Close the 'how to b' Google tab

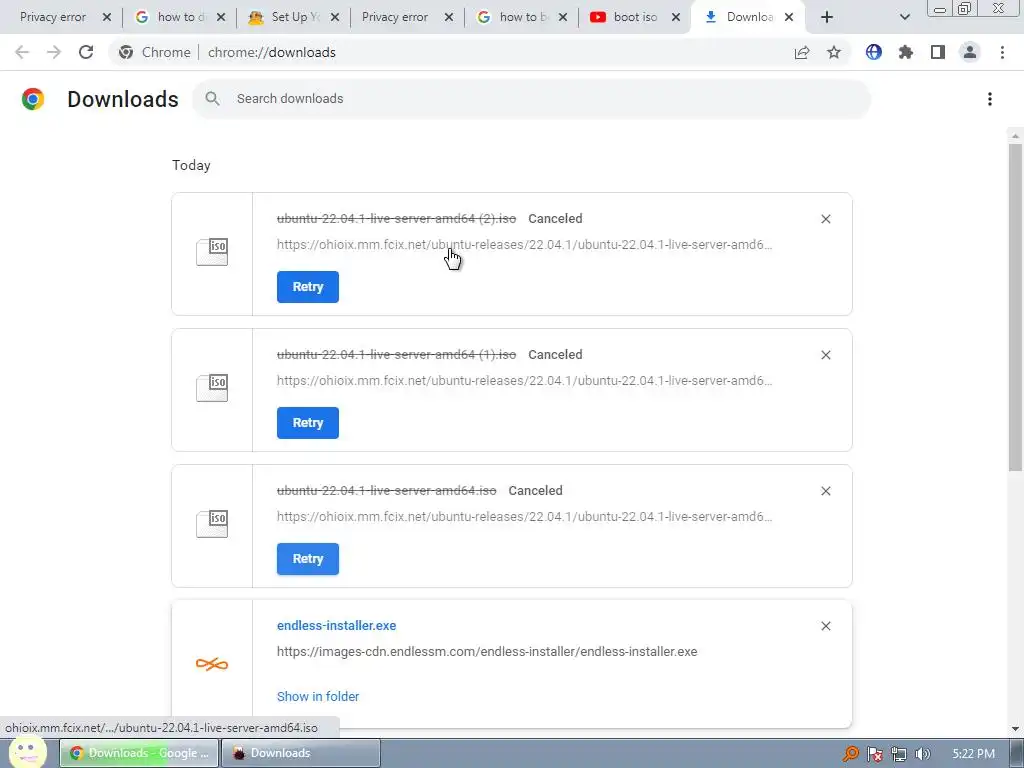click(x=563, y=17)
